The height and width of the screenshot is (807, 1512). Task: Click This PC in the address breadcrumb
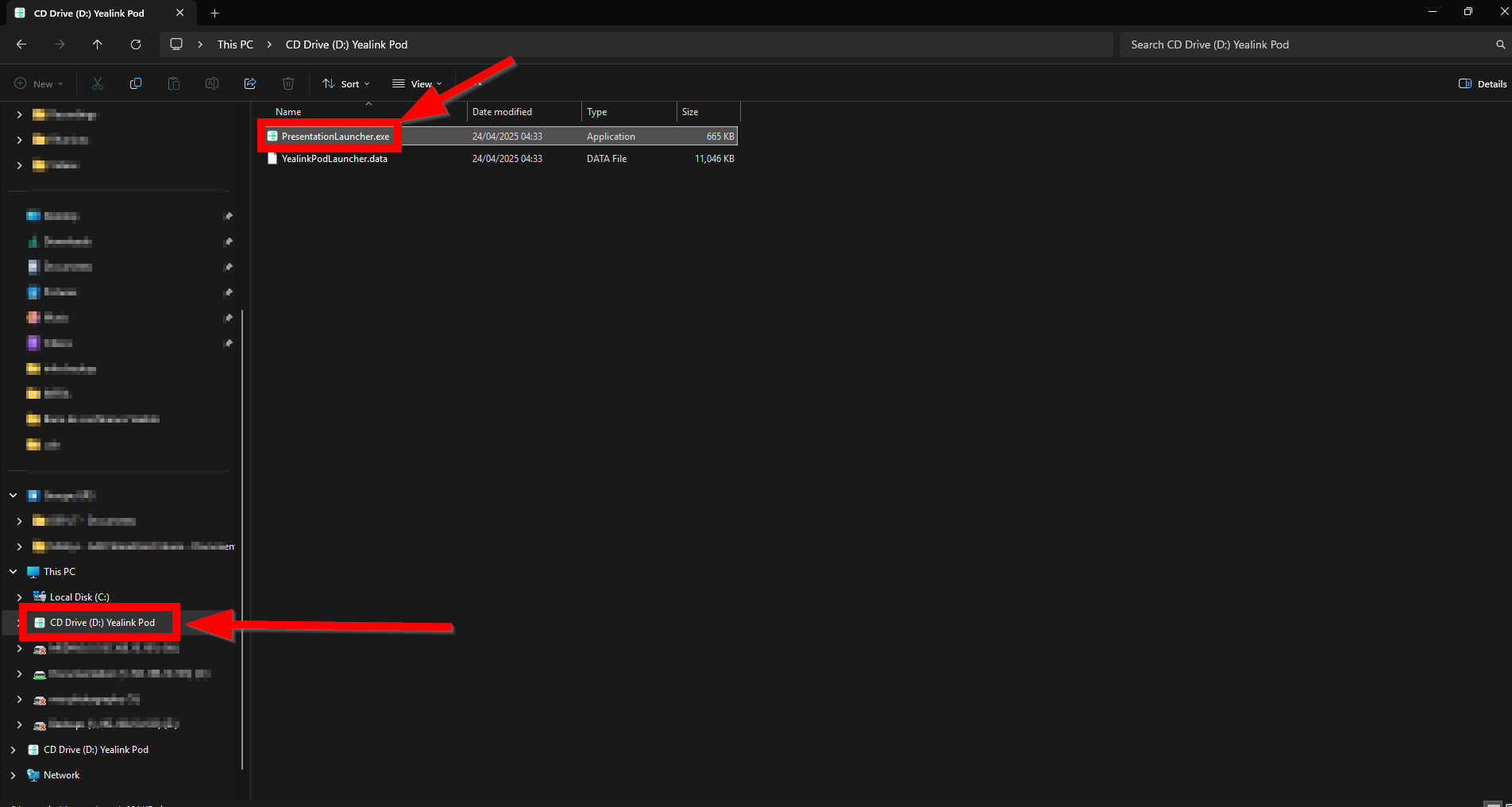[x=235, y=44]
